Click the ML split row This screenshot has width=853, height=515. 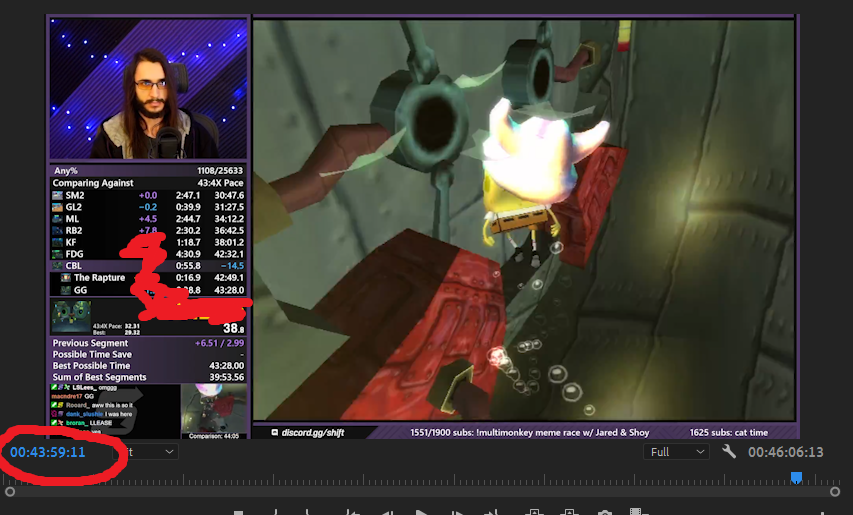(x=148, y=219)
